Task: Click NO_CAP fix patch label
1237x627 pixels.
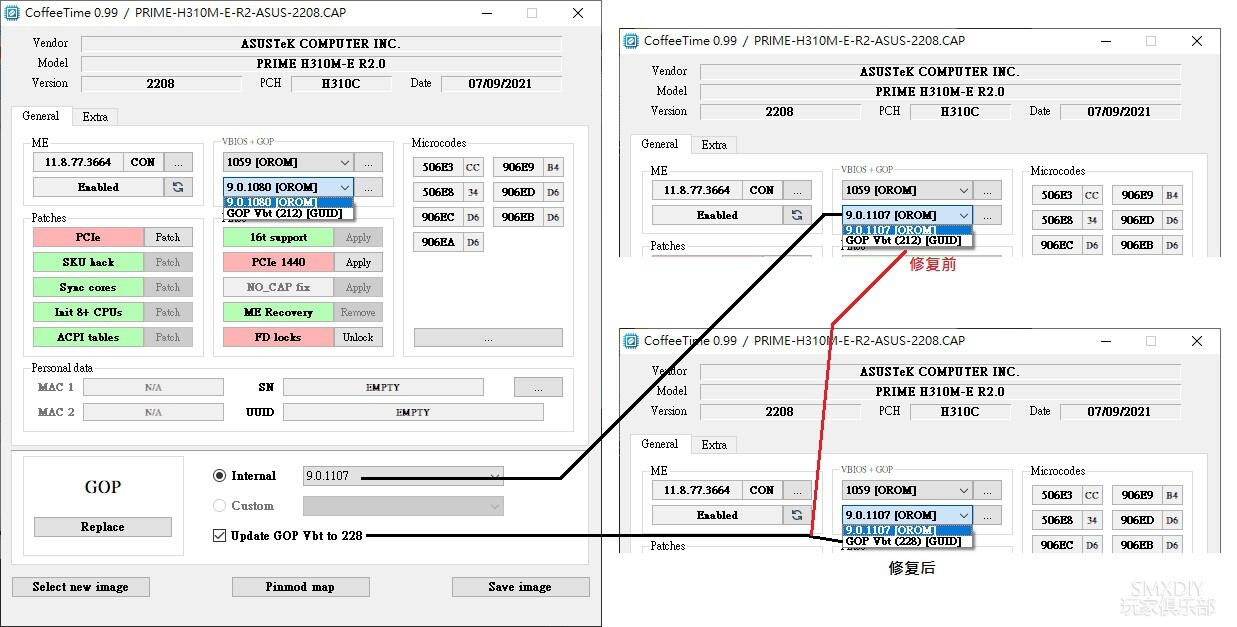Action: click(278, 287)
